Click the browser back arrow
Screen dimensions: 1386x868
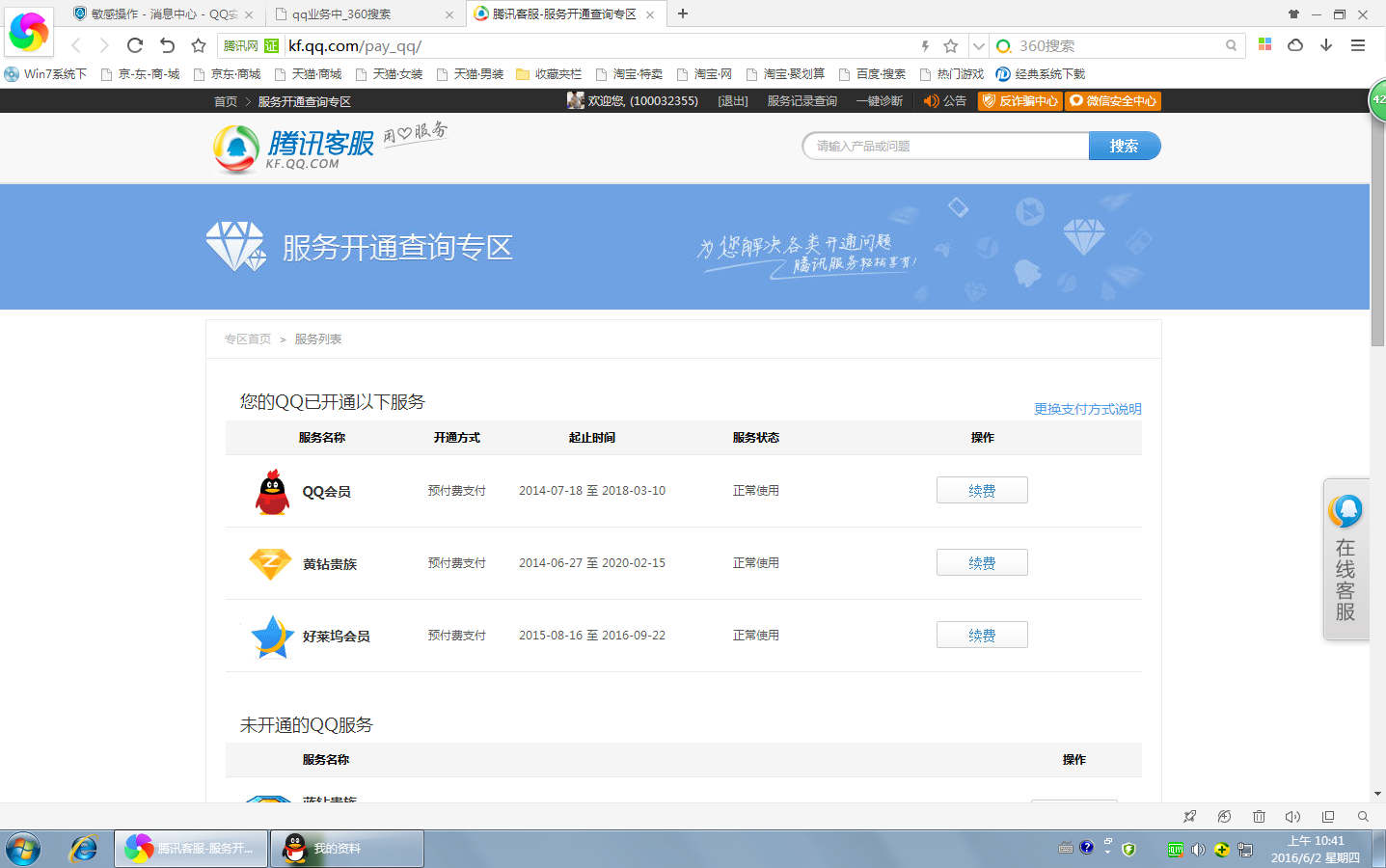pyautogui.click(x=76, y=45)
